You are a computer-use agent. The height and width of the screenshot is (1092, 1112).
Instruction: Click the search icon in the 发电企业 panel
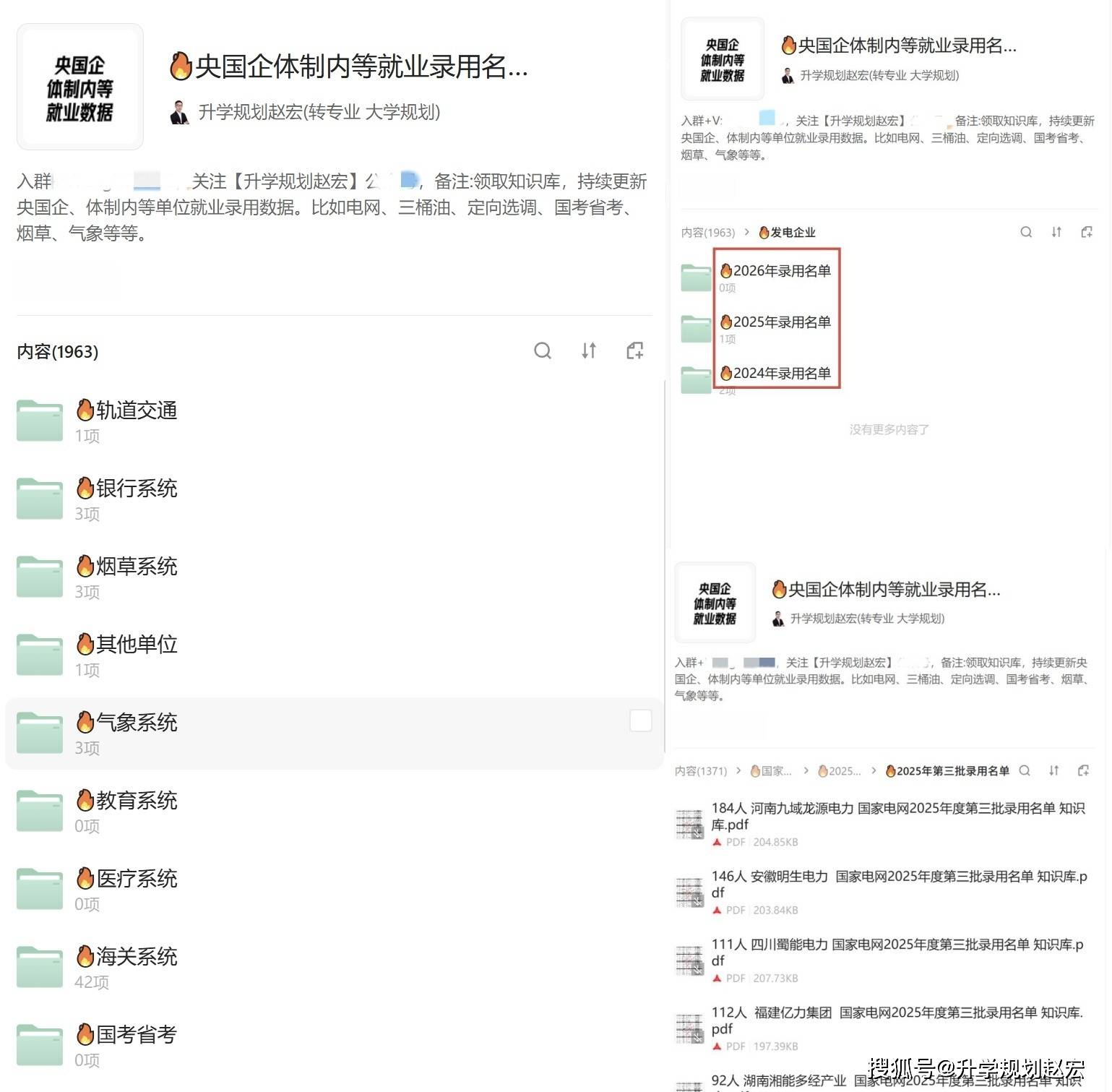pyautogui.click(x=1026, y=232)
